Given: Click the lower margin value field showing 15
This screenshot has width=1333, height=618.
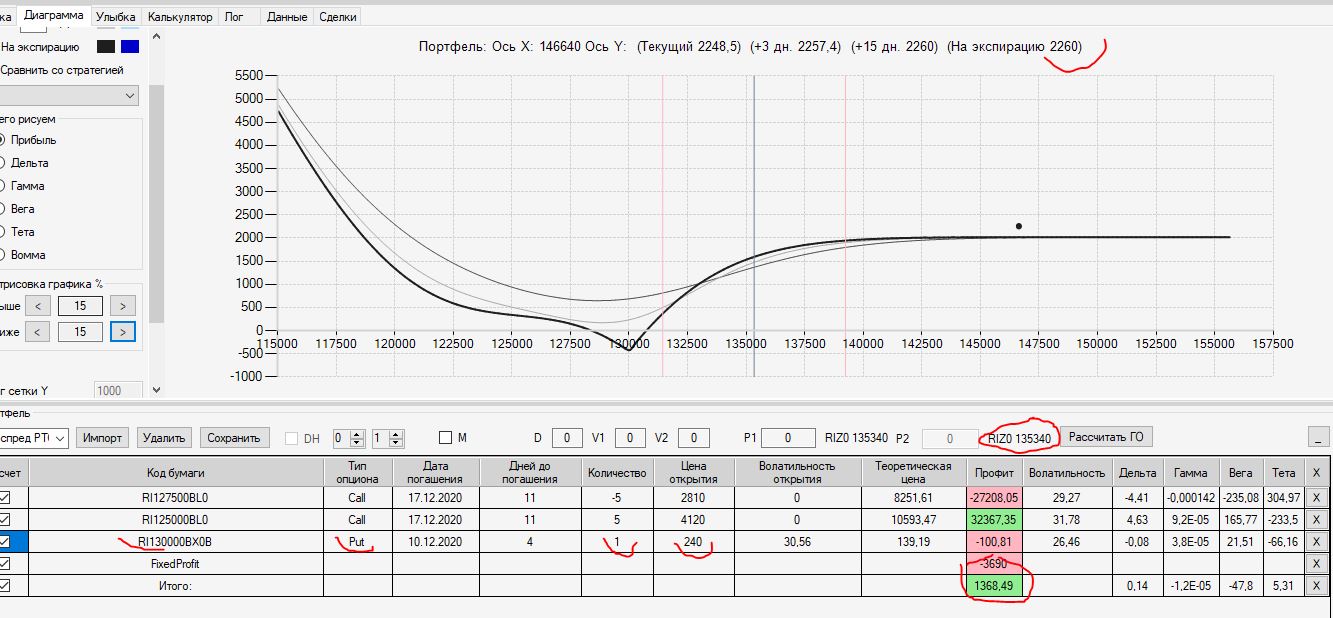Looking at the screenshot, I should pyautogui.click(x=80, y=331).
